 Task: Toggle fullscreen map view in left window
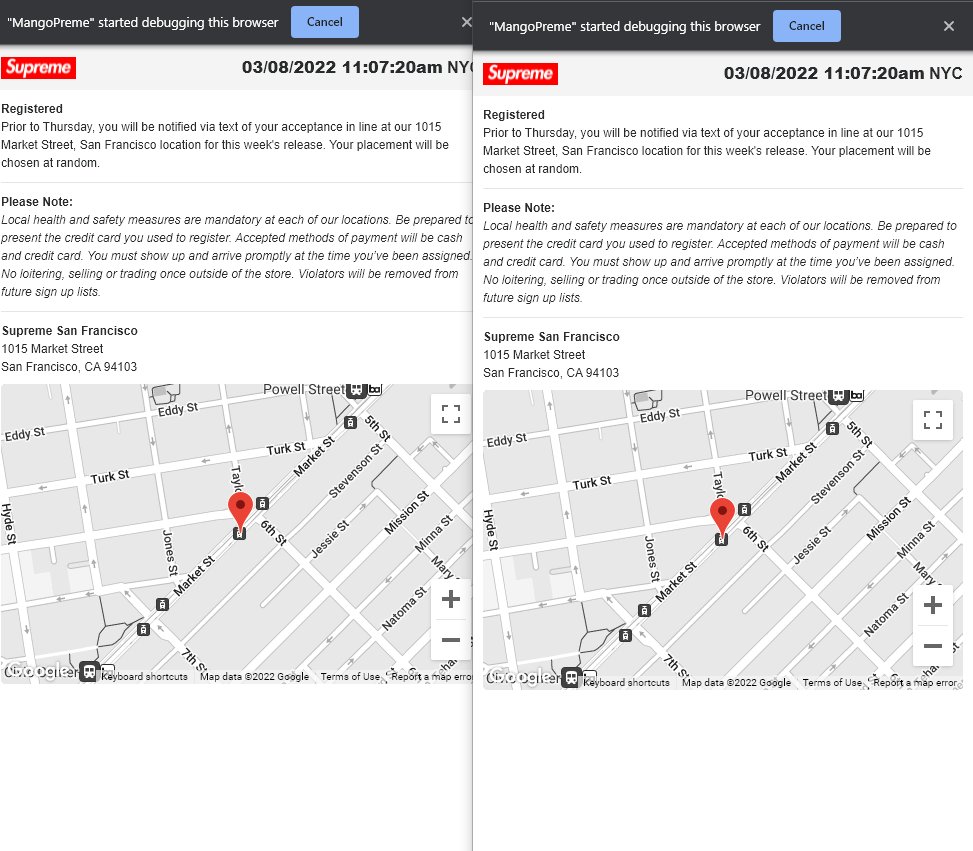(451, 414)
